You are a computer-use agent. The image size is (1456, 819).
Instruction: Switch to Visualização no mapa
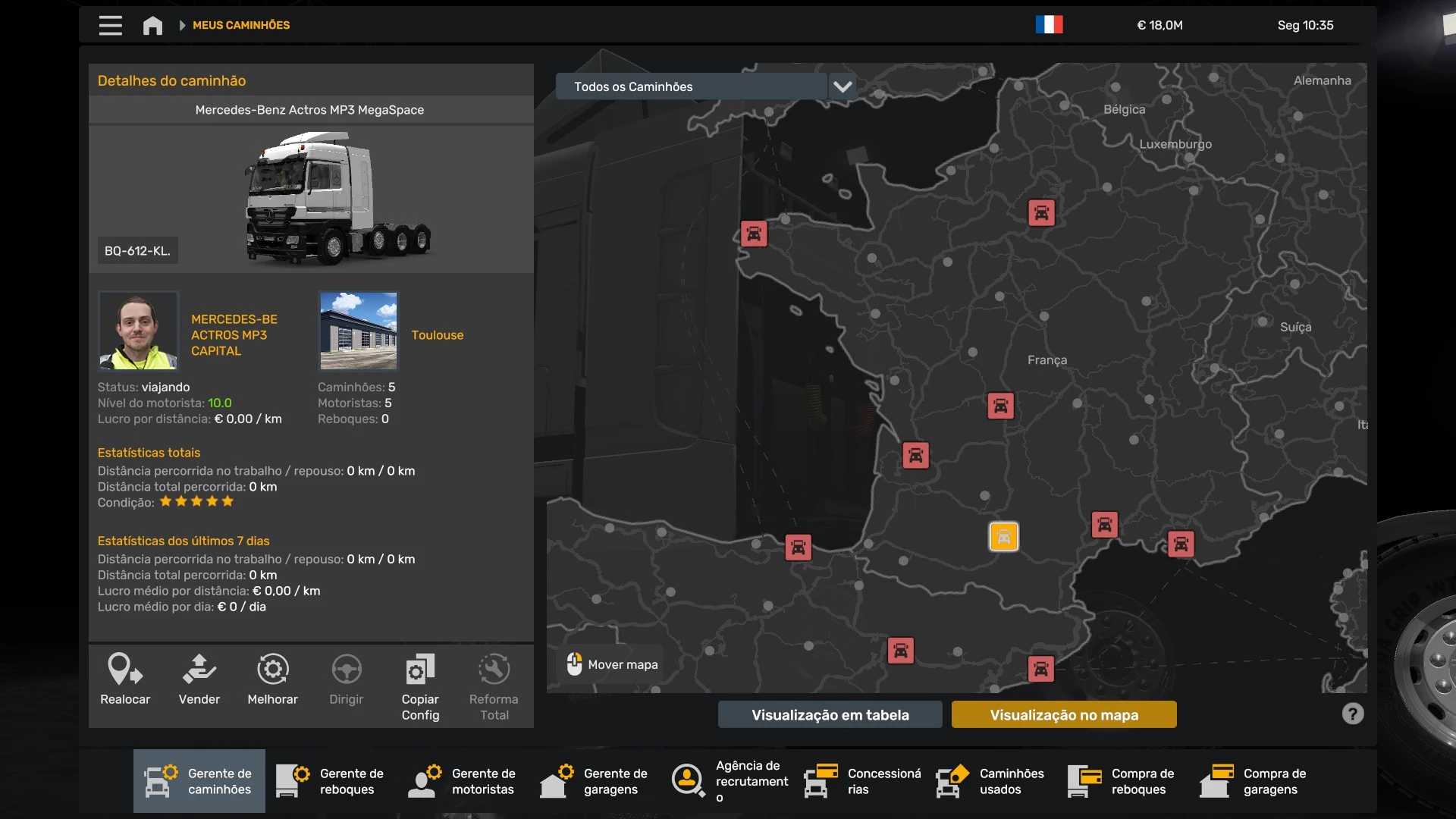pos(1063,714)
